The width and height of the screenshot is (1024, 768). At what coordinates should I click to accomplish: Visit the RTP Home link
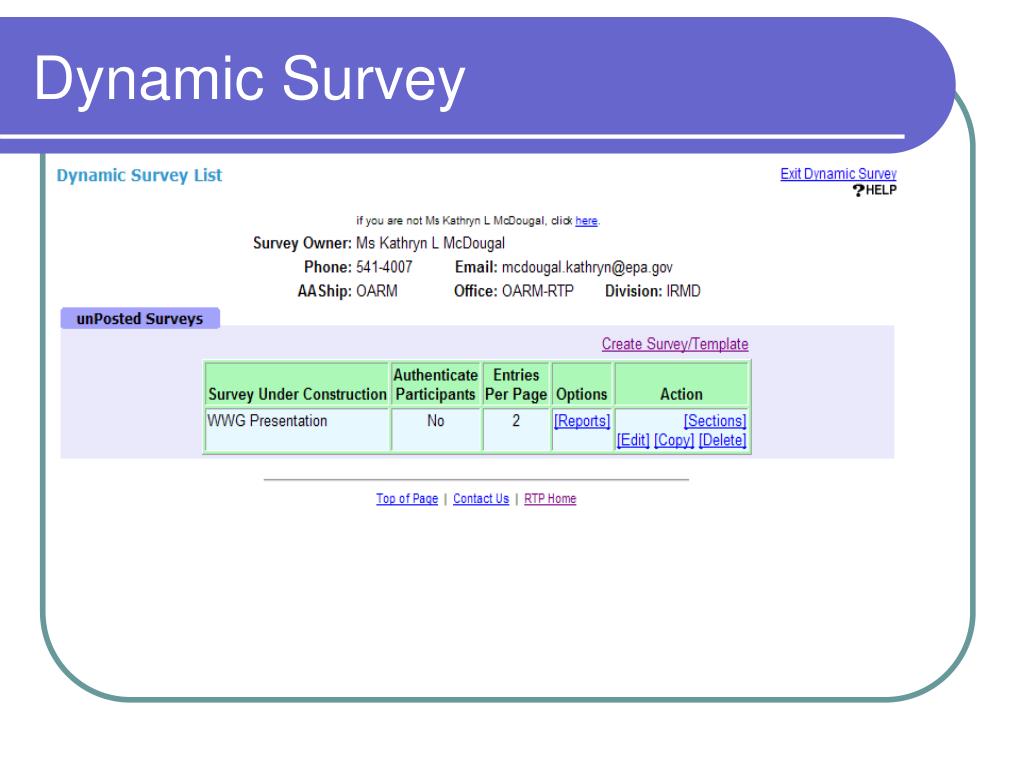[x=550, y=498]
